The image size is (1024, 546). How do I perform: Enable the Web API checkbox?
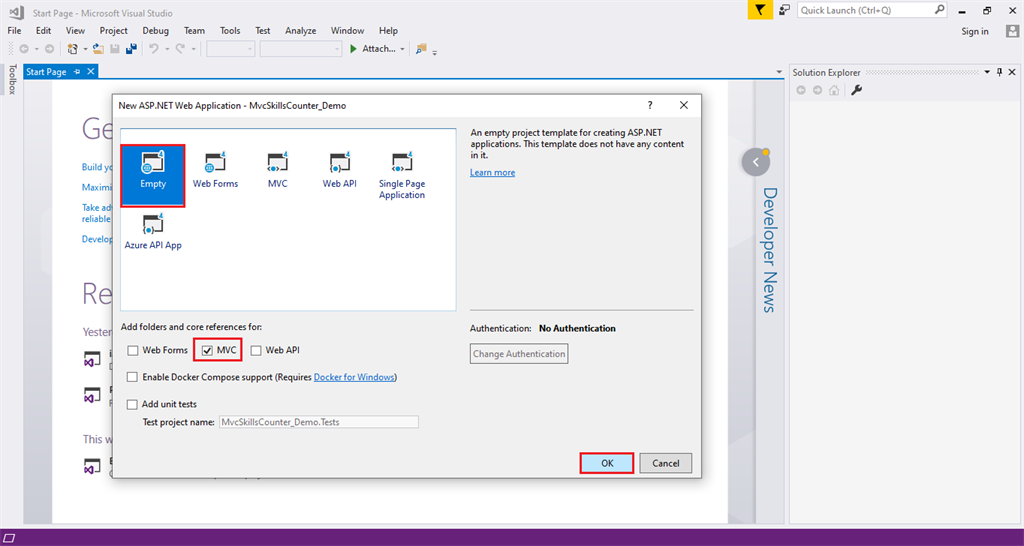(256, 351)
